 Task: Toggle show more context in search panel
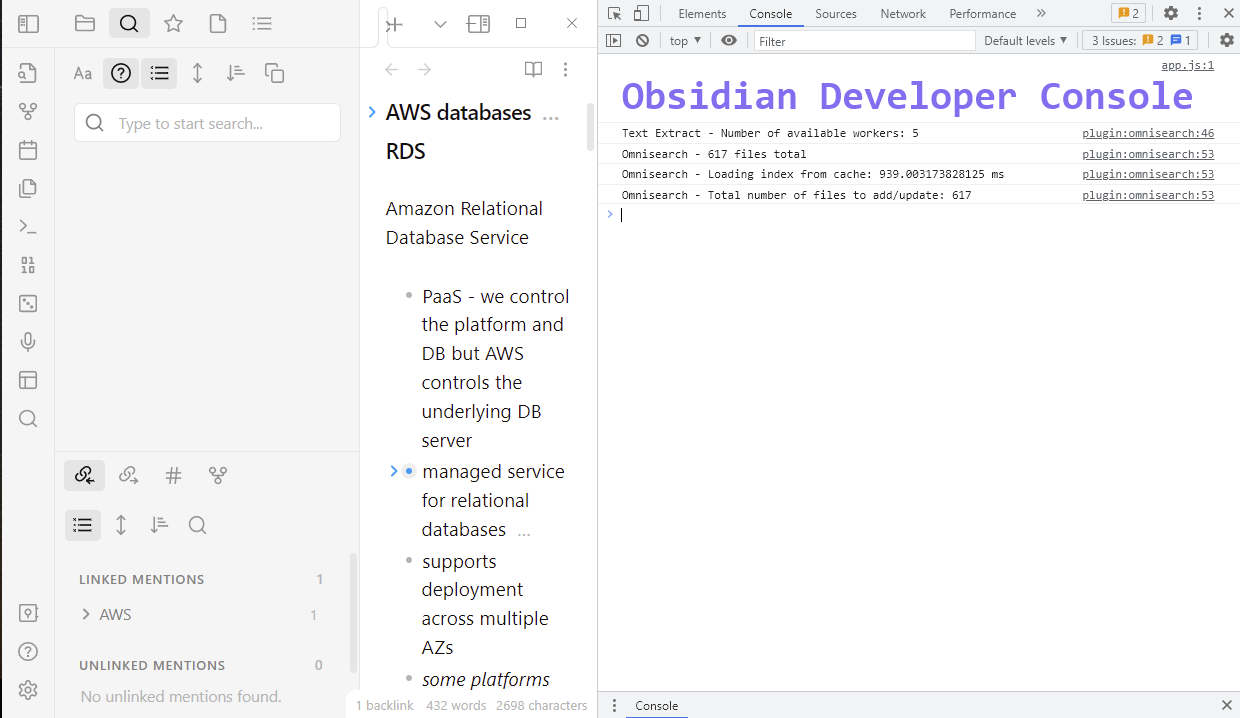pyautogui.click(x=197, y=73)
